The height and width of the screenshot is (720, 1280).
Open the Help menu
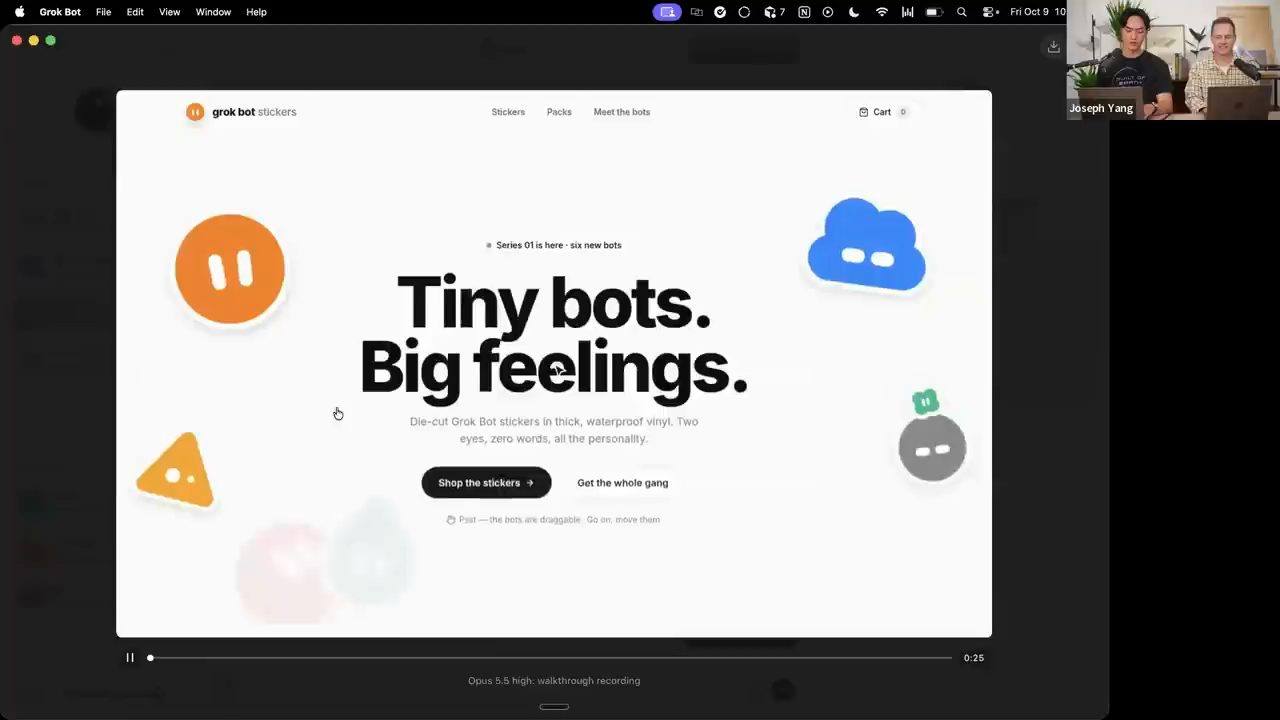[x=256, y=12]
